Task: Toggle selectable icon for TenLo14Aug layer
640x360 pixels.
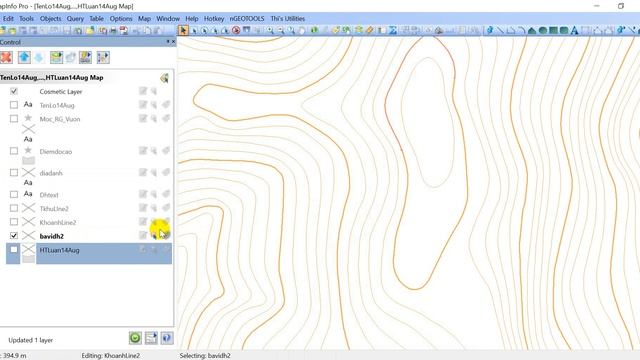Action: coord(154,105)
